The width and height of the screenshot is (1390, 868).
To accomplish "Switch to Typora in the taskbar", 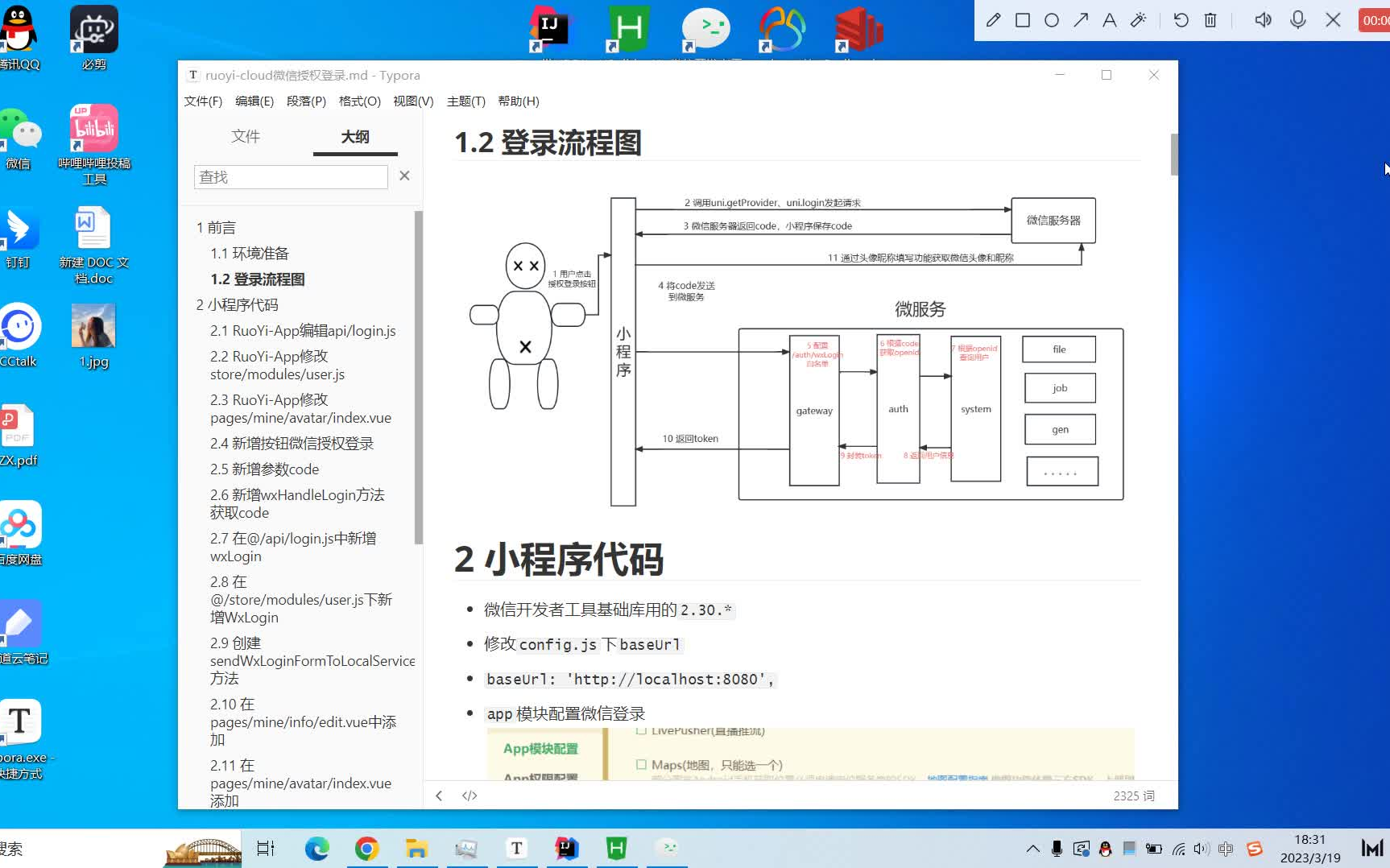I will click(516, 848).
